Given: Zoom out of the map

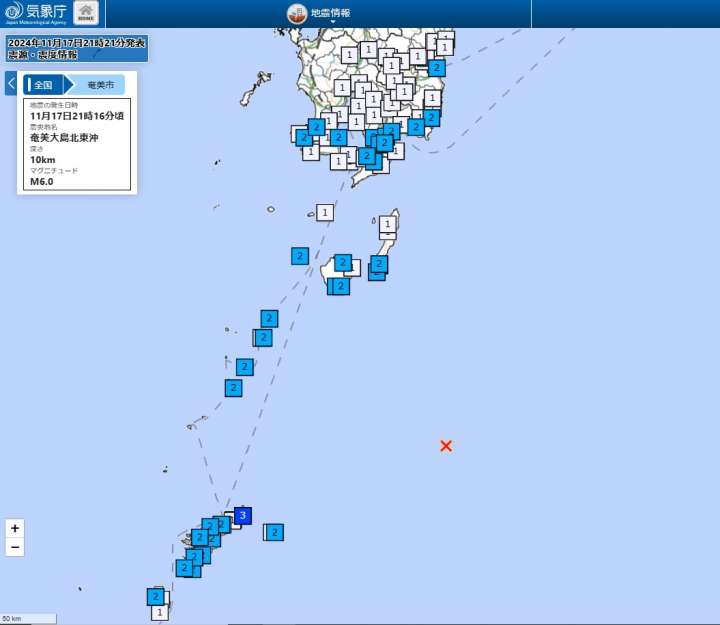Looking at the screenshot, I should click(15, 547).
